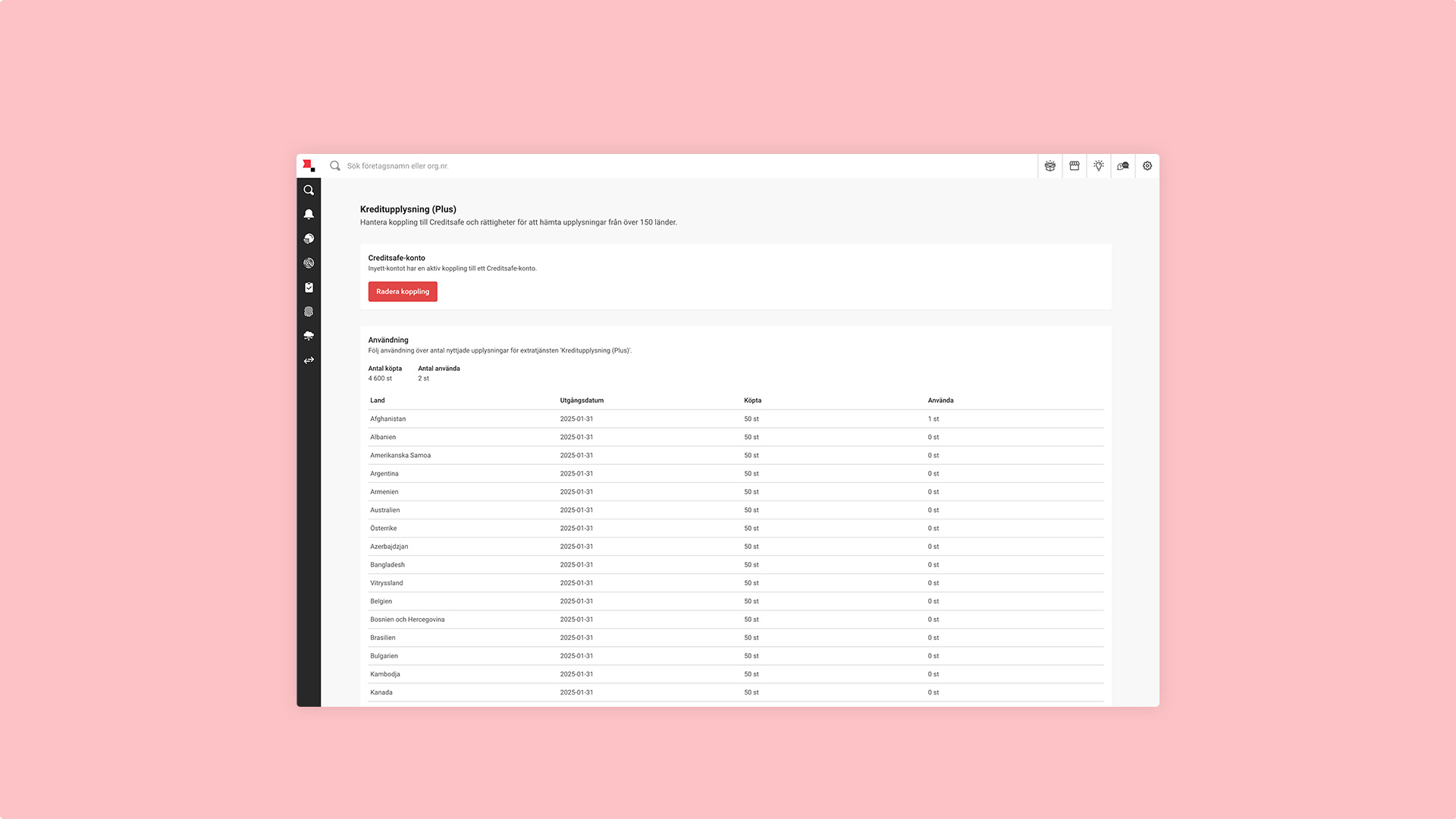Click the Utgångsdatum column header
Viewport: 1456px width, 819px height.
(582, 400)
